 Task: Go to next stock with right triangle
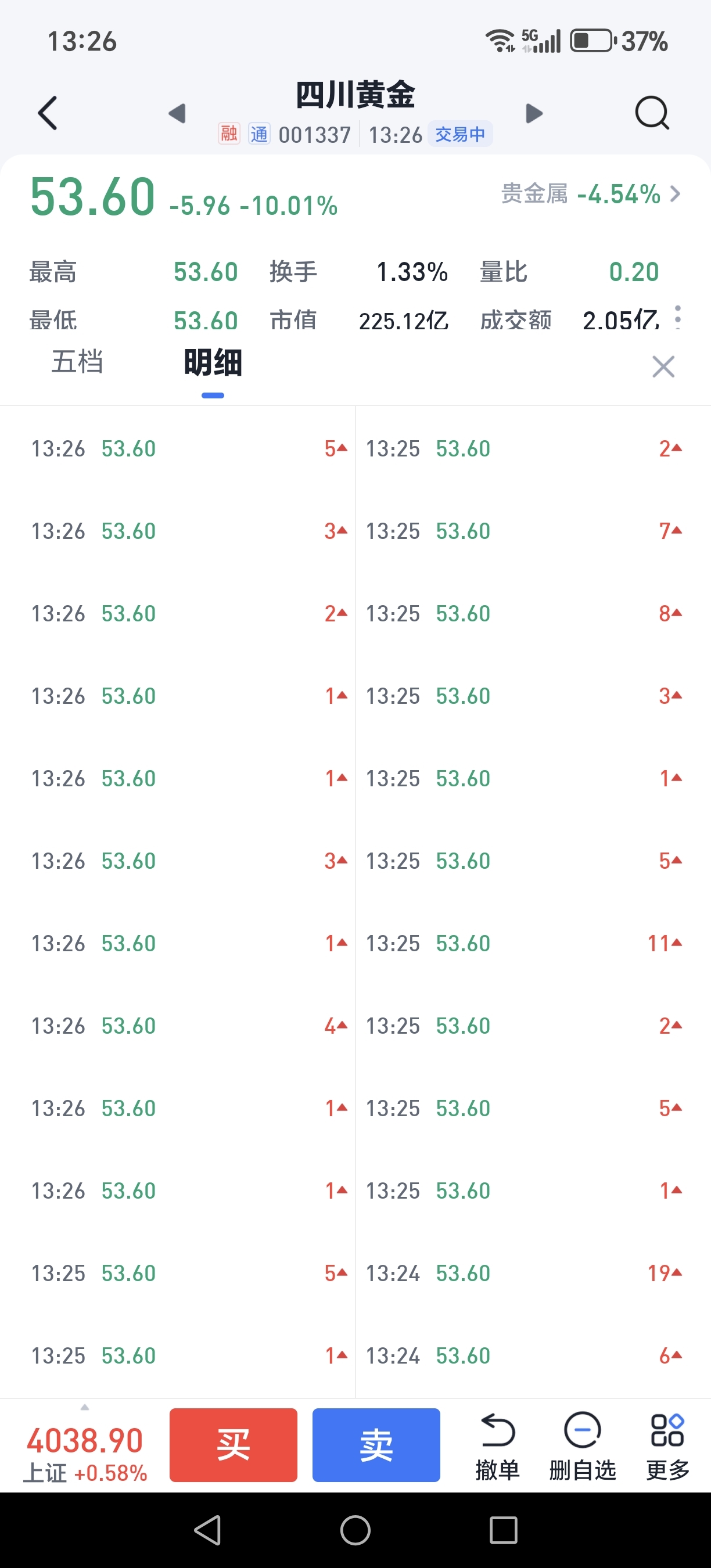point(534,113)
